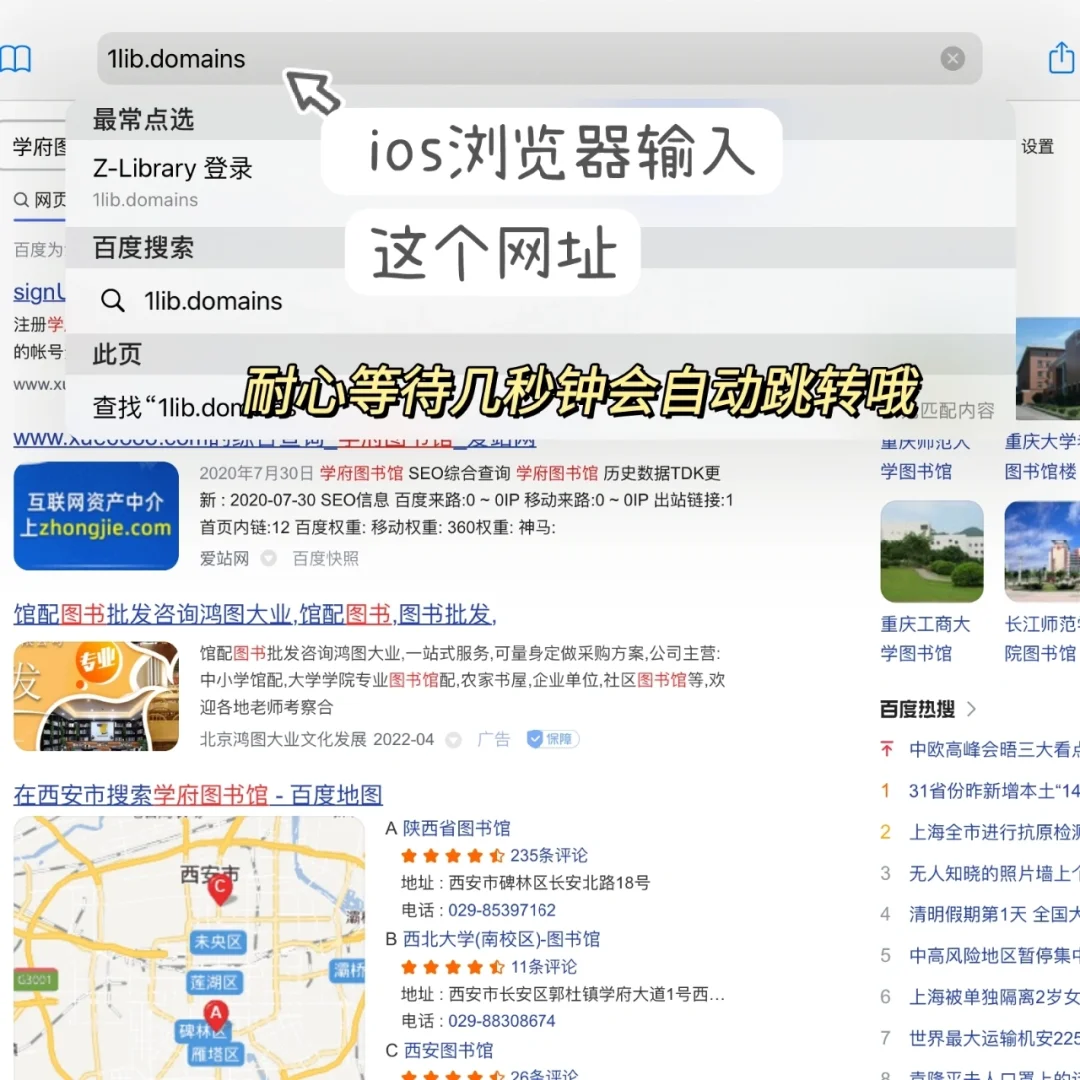Call phone number 029-88308674

pos(502,1021)
